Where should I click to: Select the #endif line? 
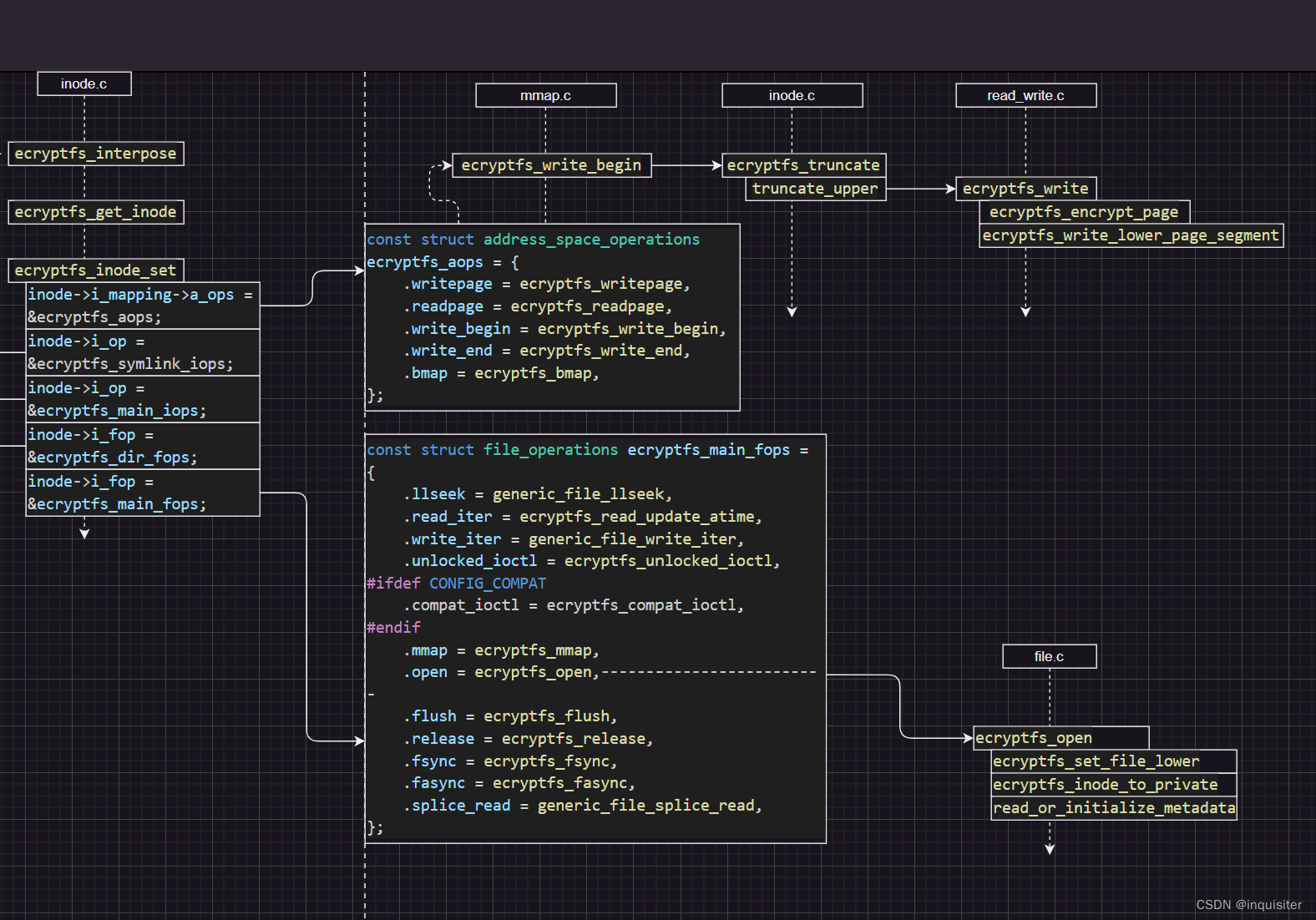coord(394,628)
